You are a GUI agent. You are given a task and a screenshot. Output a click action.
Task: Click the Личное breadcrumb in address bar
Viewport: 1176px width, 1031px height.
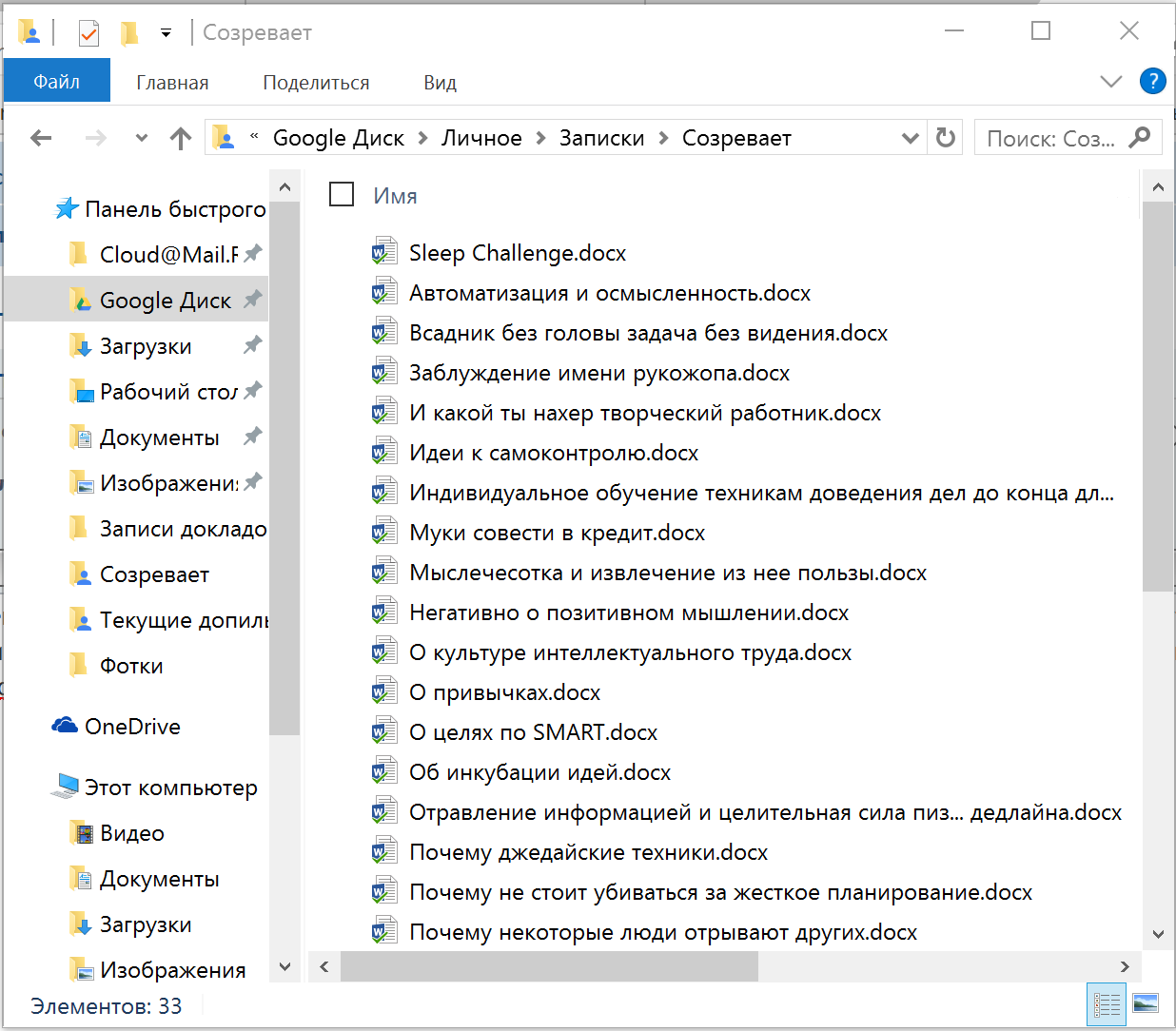[x=481, y=139]
